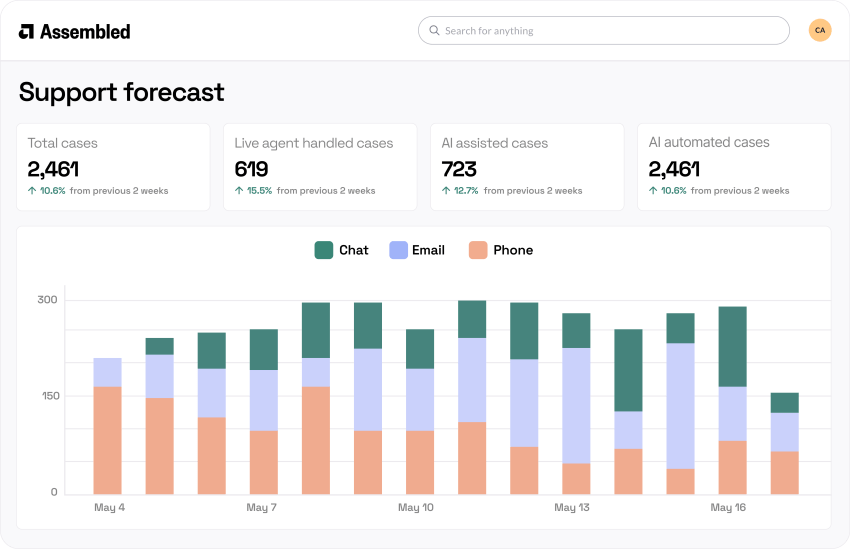Image resolution: width=850 pixels, height=549 pixels.
Task: Toggle the Email legend label
Action: pyautogui.click(x=428, y=250)
